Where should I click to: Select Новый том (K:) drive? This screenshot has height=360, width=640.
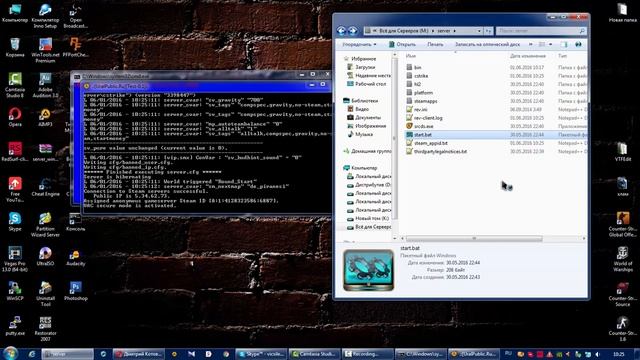pos(368,218)
